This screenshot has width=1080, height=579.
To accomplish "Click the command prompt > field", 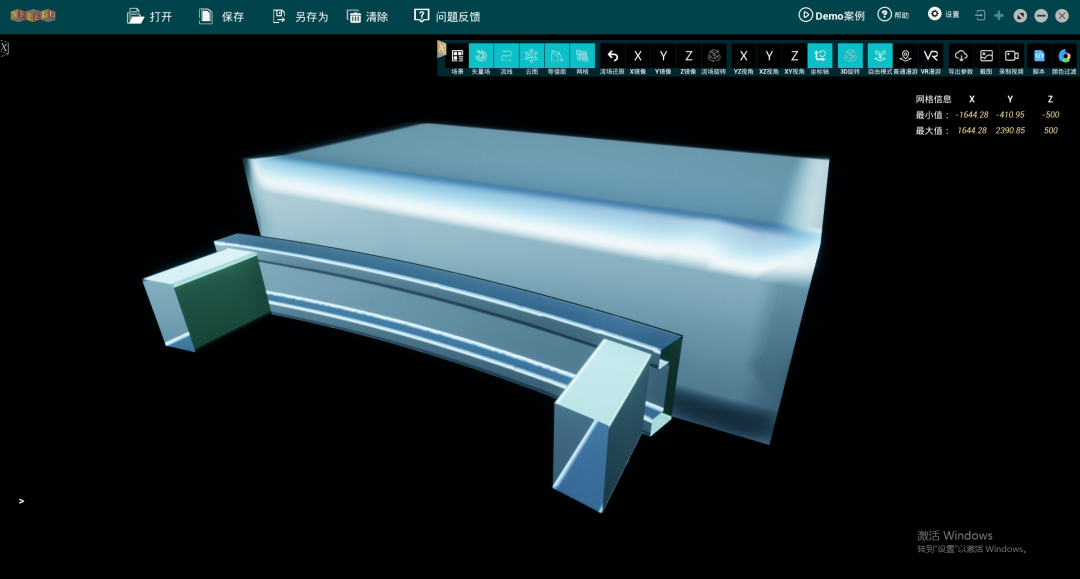I will 21,501.
